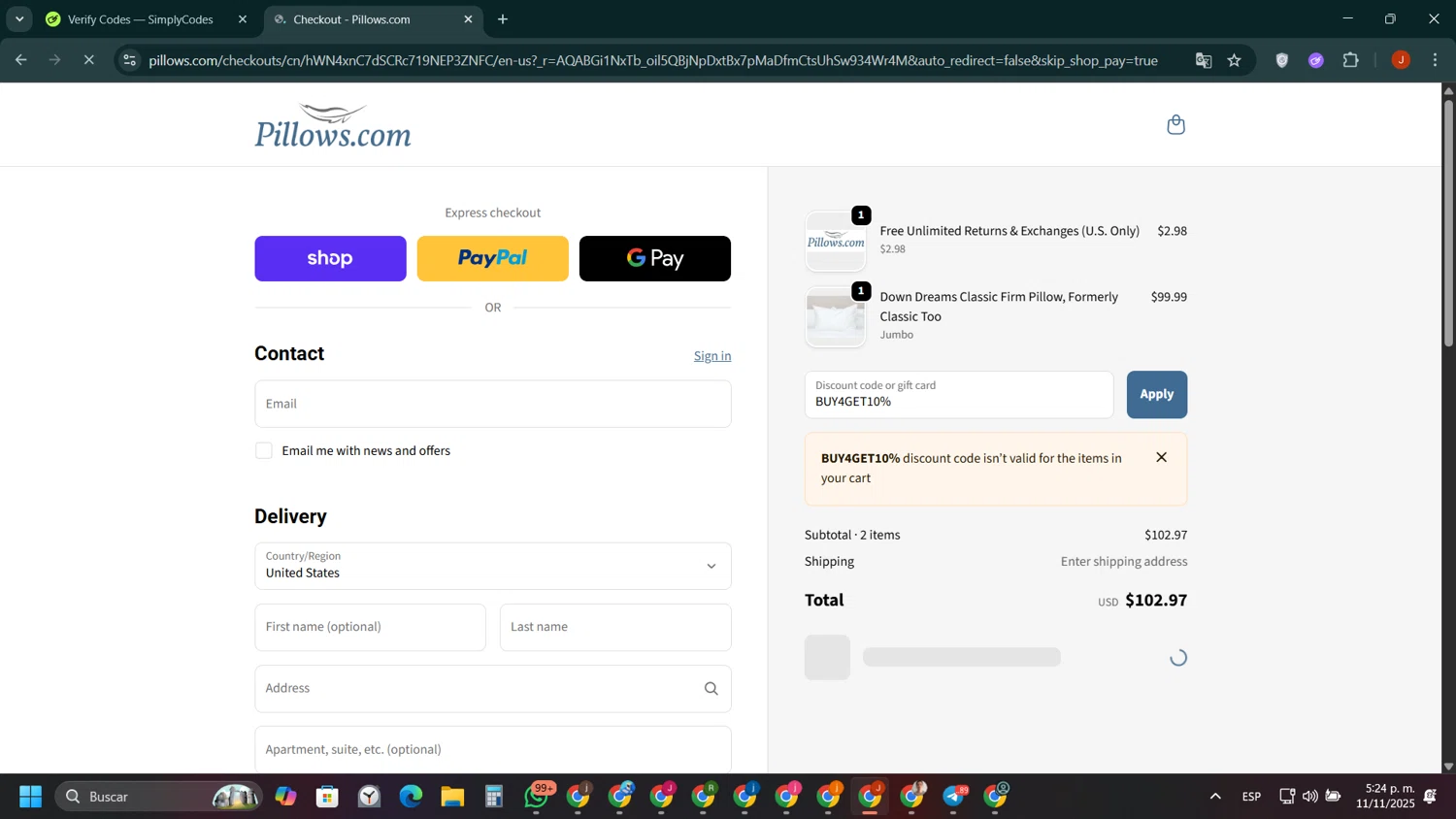This screenshot has width=1456, height=819.
Task: Open Calculator from taskbar
Action: 494,797
